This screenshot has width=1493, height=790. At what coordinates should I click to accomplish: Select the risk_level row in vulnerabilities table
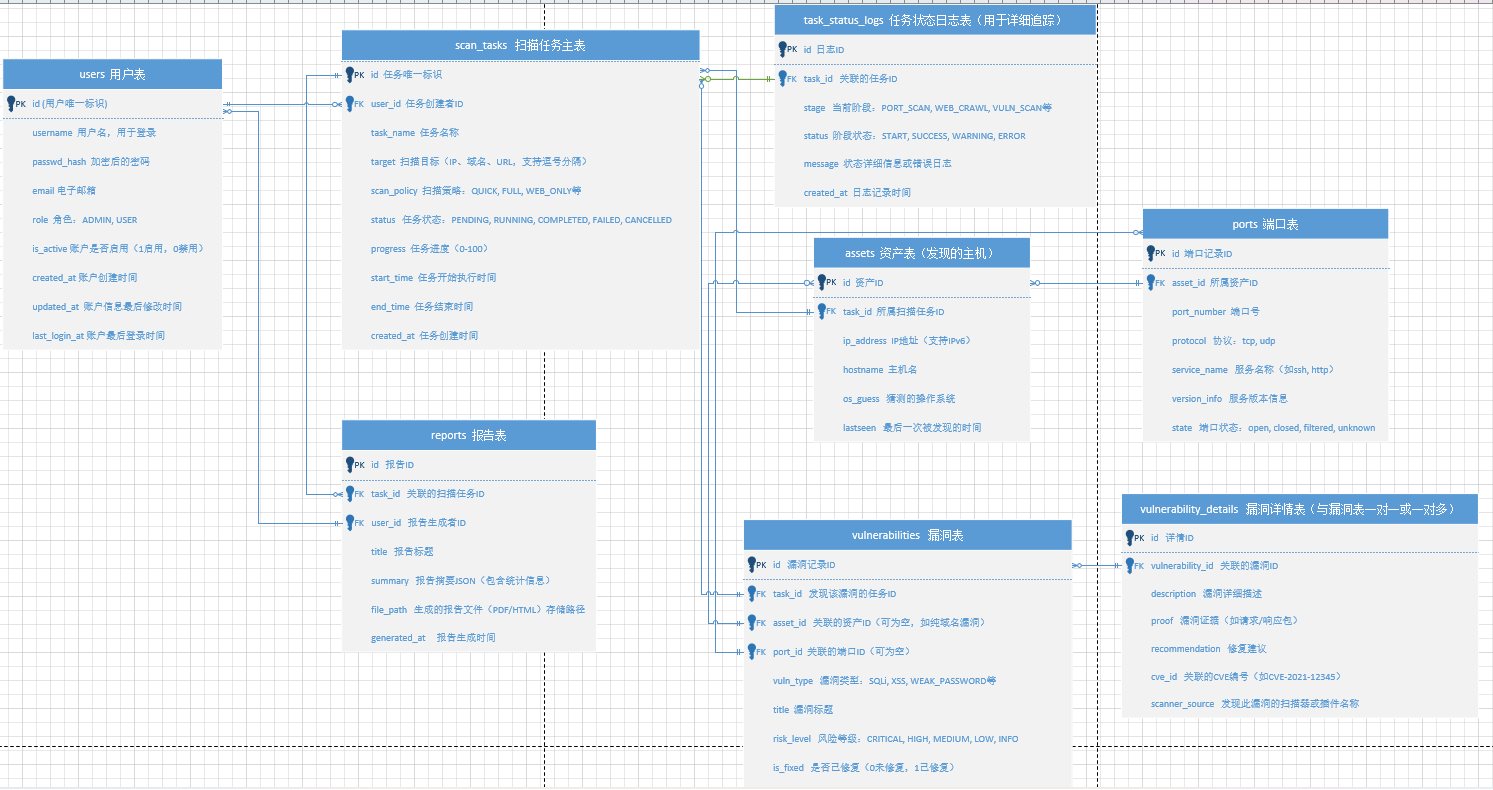(x=907, y=739)
